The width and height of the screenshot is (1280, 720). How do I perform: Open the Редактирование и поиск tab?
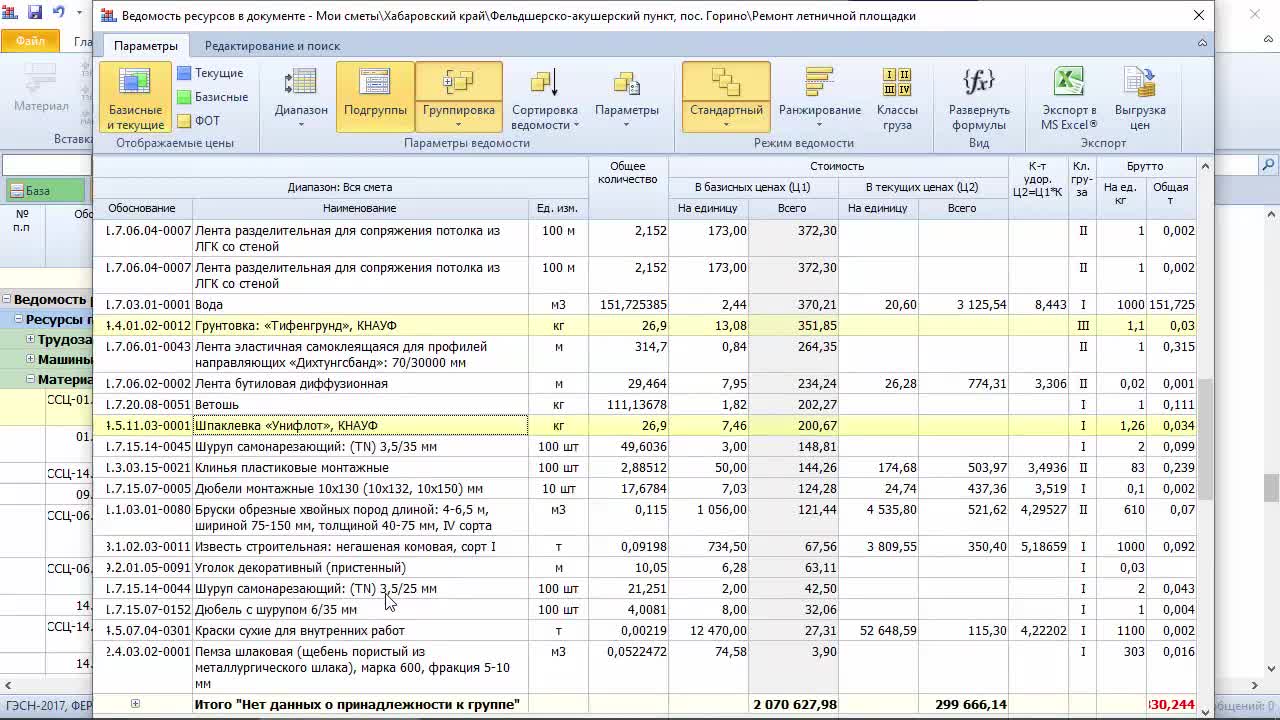272,46
